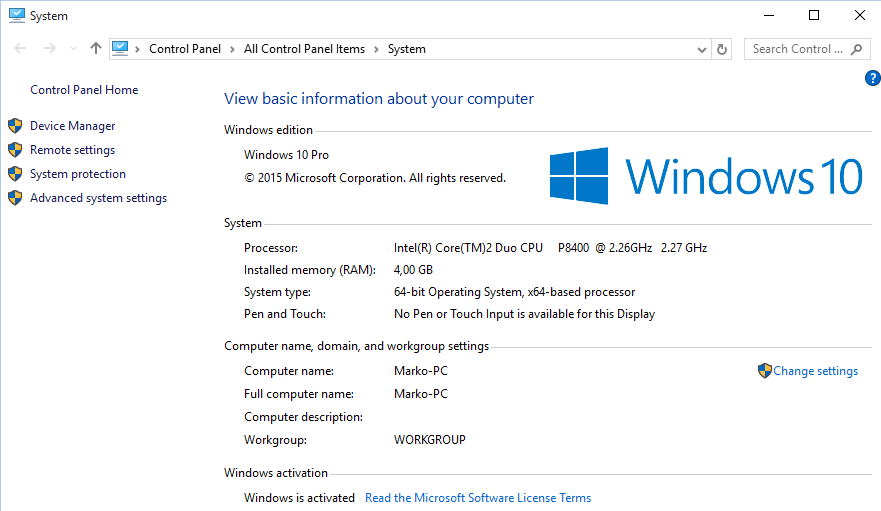
Task: Open Advanced system settings link
Action: (98, 198)
